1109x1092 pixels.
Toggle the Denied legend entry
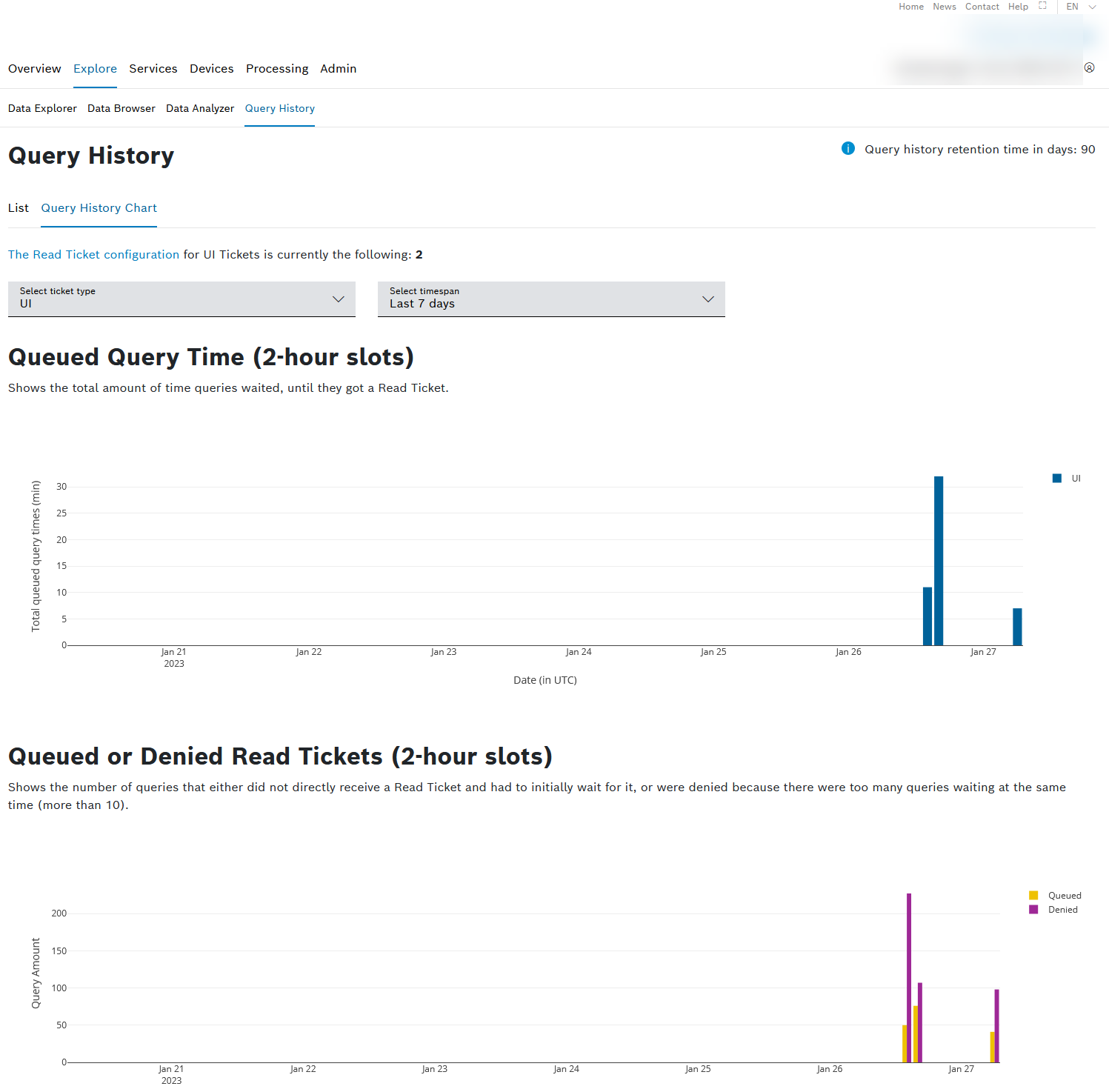1054,910
